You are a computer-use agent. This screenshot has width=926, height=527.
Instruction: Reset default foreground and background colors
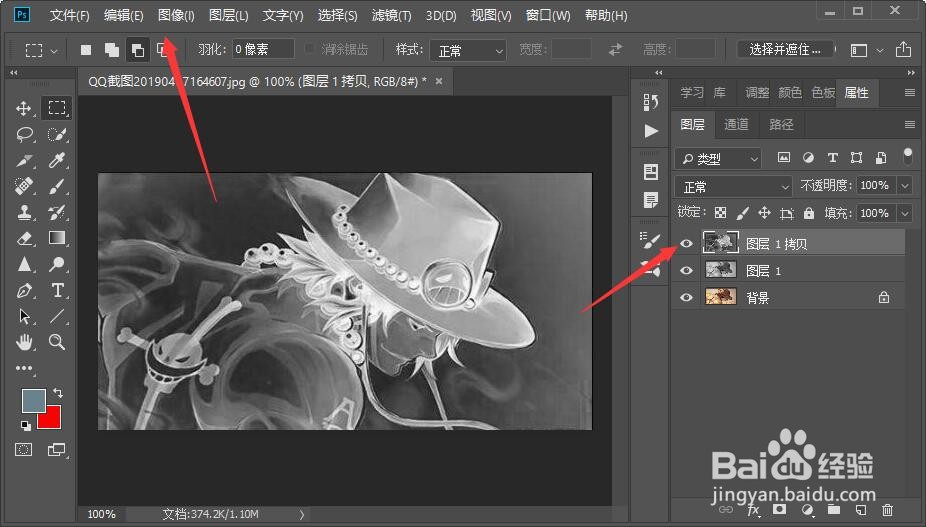25,425
